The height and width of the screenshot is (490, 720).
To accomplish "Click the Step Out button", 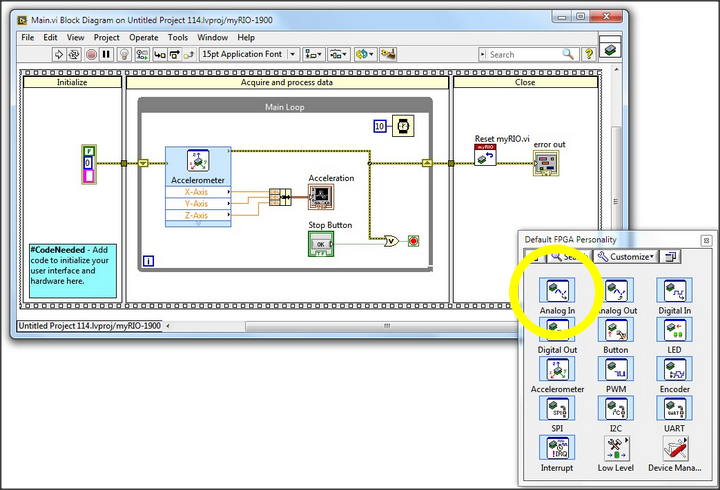I will coord(189,55).
